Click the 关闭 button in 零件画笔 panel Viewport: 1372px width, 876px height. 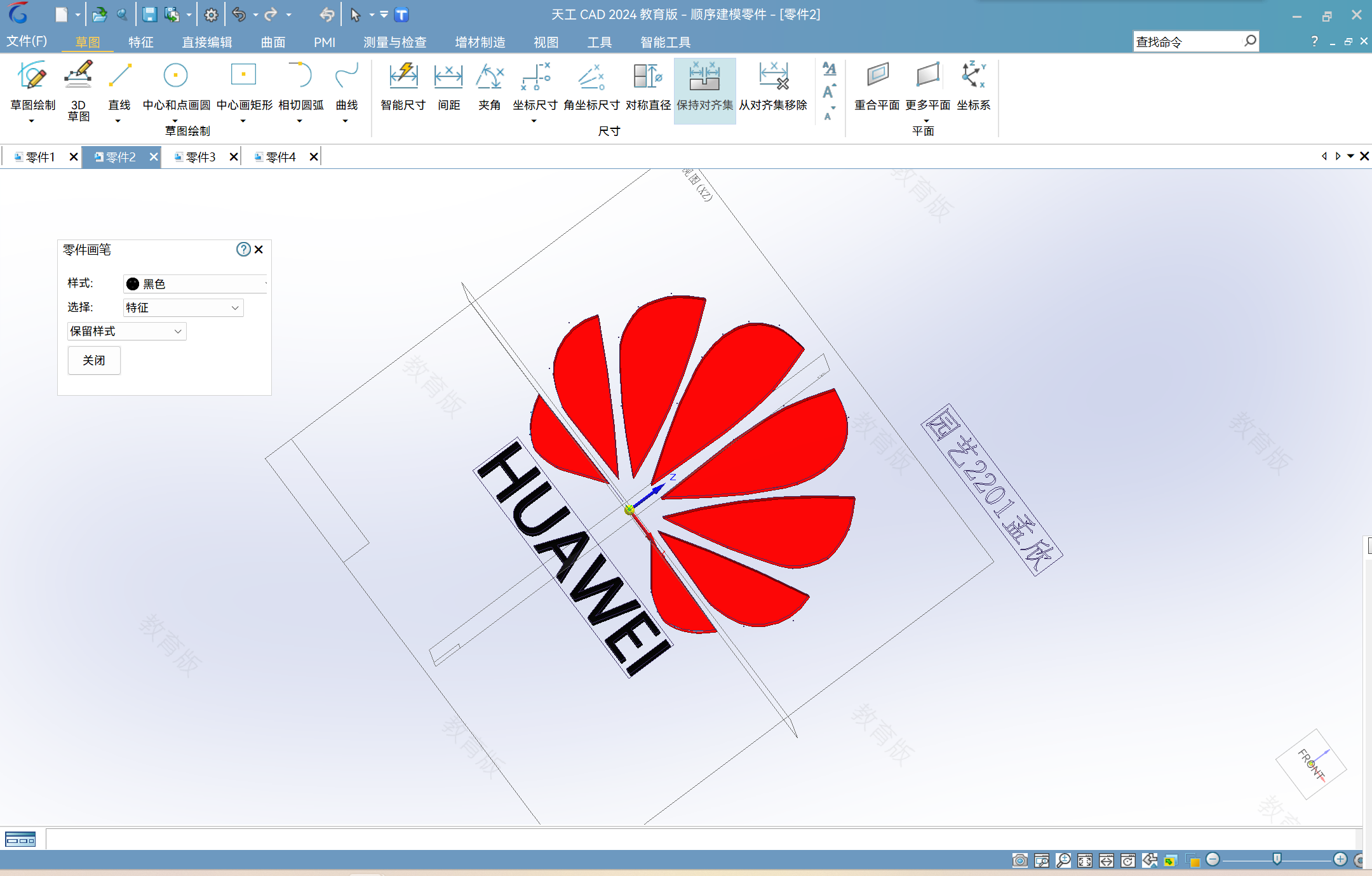94,360
